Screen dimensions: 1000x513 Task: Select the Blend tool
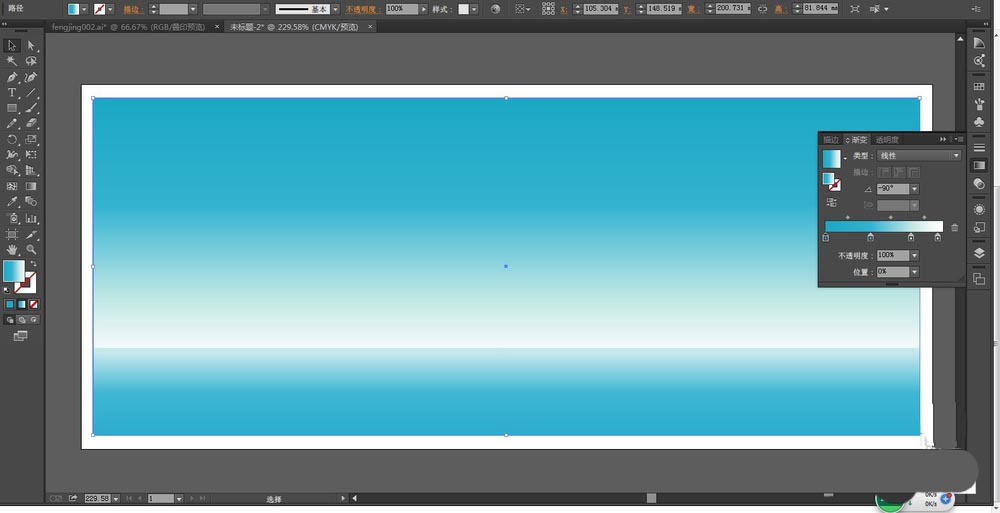(31, 202)
